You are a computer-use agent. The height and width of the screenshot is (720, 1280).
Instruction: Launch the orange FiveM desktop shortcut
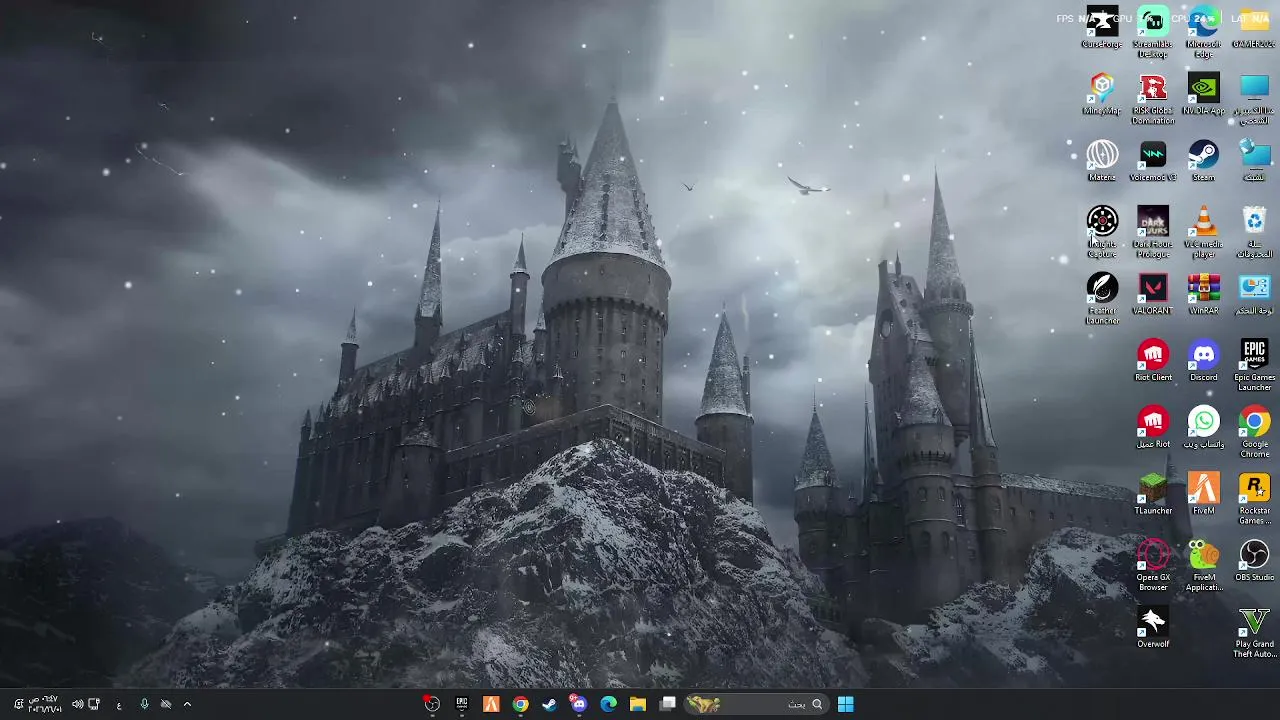(x=1204, y=494)
